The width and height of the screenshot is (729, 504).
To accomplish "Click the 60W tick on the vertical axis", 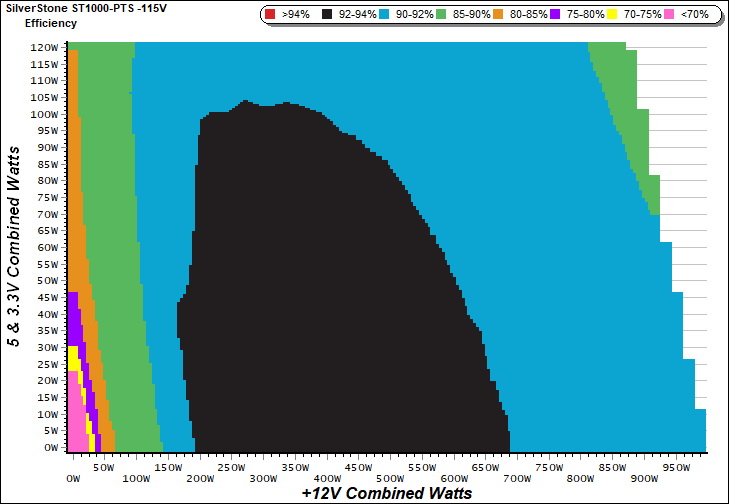I will [47, 247].
